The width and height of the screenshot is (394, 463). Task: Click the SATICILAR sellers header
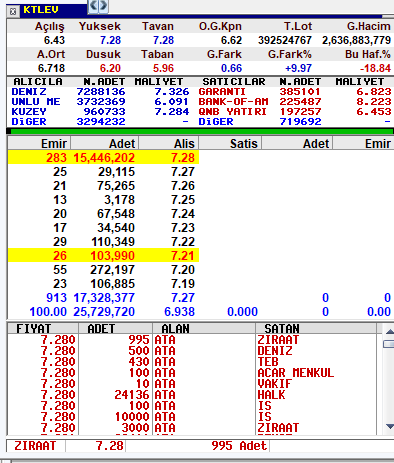[234, 82]
